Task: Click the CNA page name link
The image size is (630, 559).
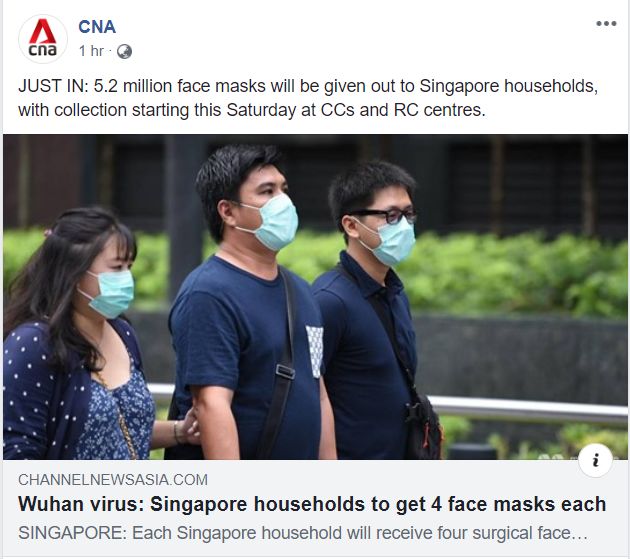Action: tap(97, 27)
